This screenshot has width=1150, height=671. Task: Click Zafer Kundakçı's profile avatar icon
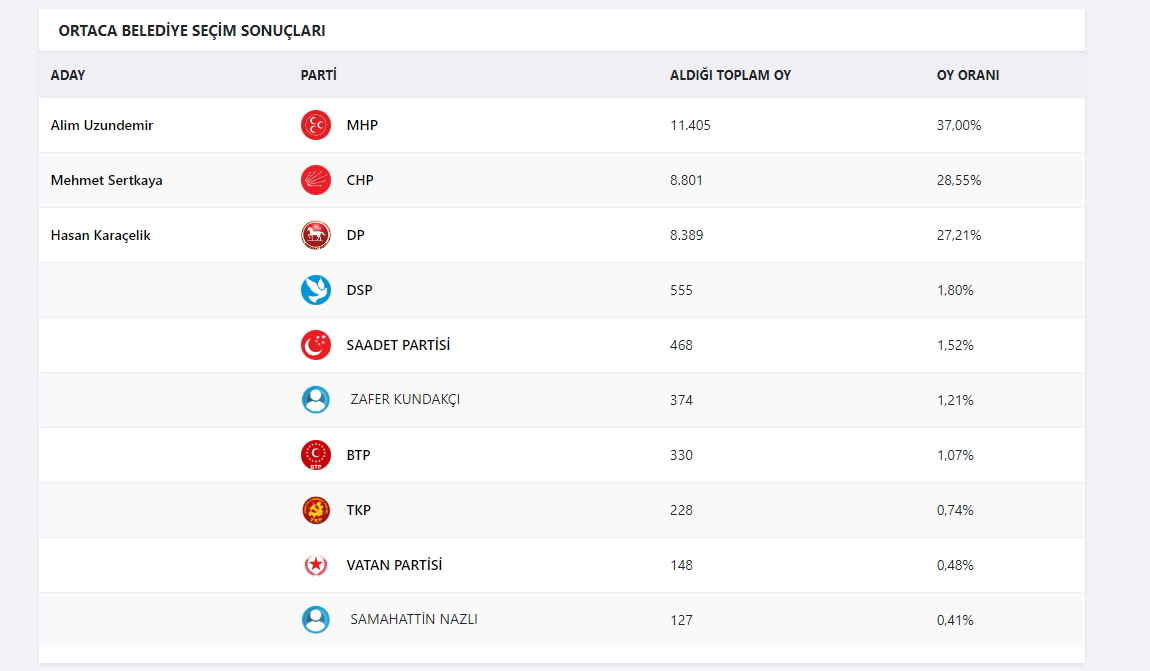pyautogui.click(x=316, y=400)
